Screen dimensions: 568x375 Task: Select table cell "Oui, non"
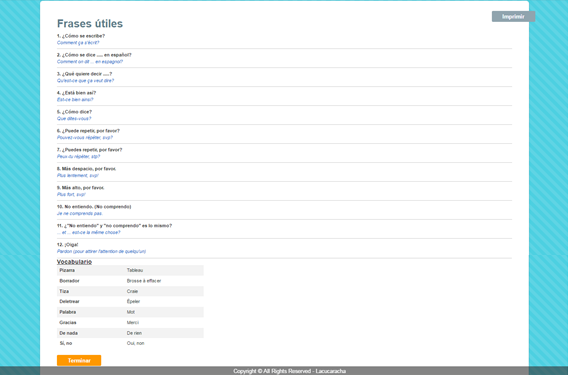click(164, 343)
